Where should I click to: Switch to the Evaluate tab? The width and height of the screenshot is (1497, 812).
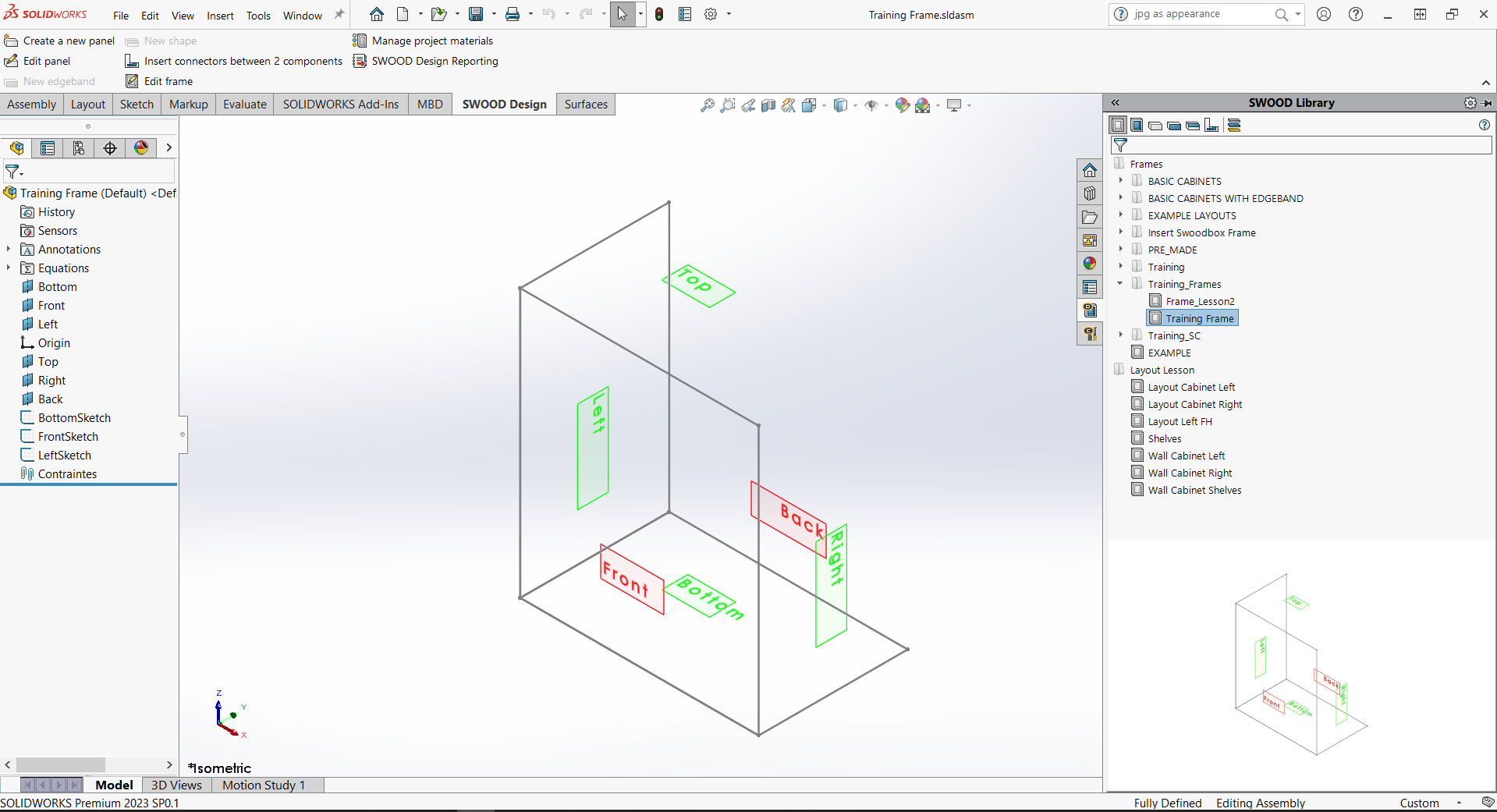coord(245,105)
